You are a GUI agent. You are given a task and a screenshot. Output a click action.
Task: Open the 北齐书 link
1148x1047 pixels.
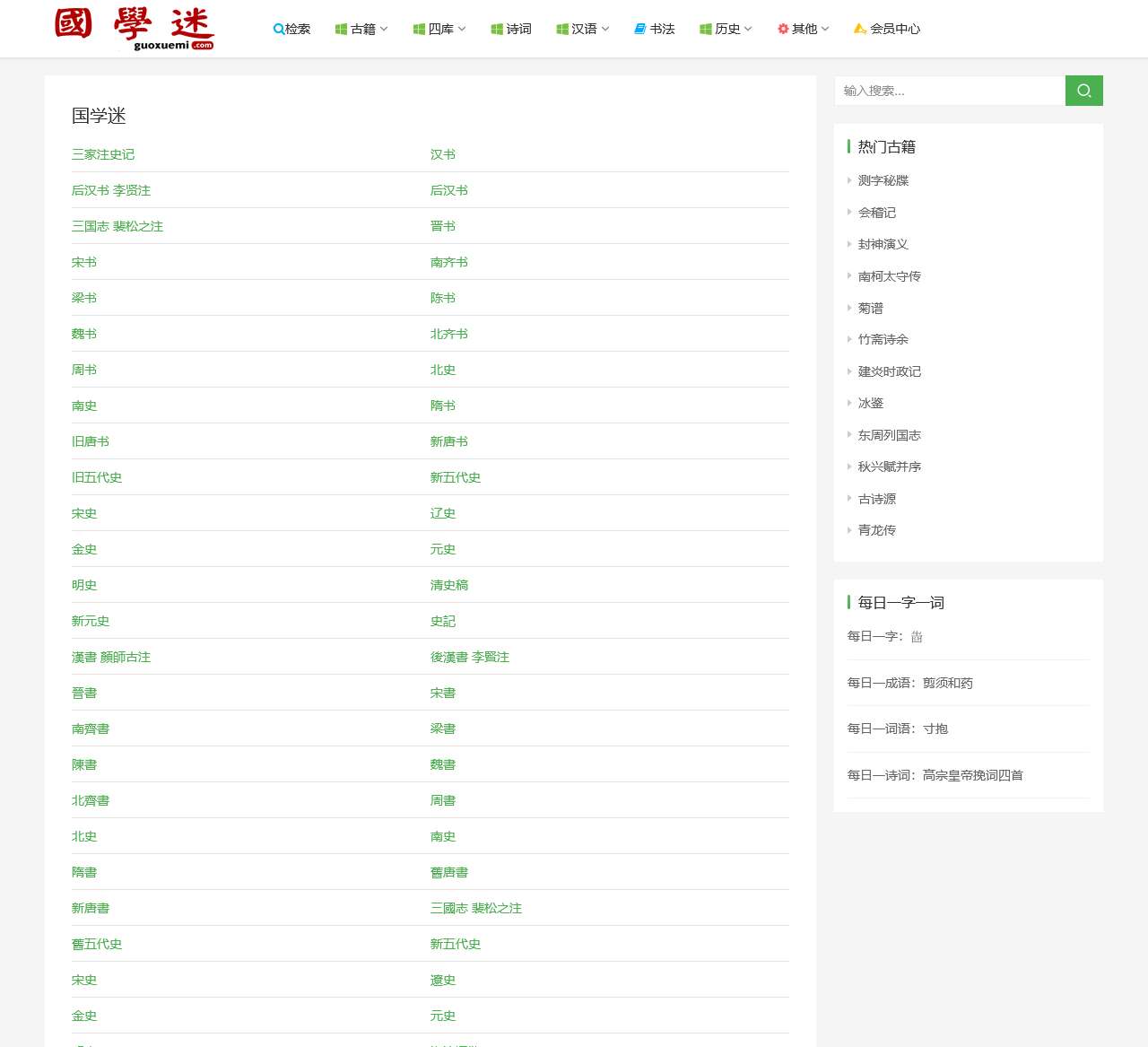coord(449,334)
